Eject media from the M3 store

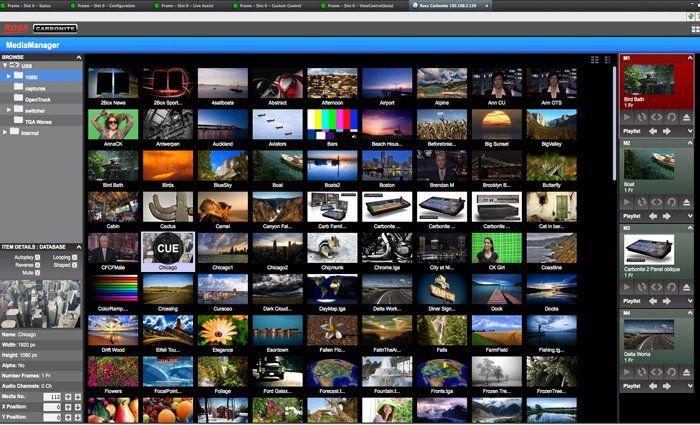click(x=686, y=288)
